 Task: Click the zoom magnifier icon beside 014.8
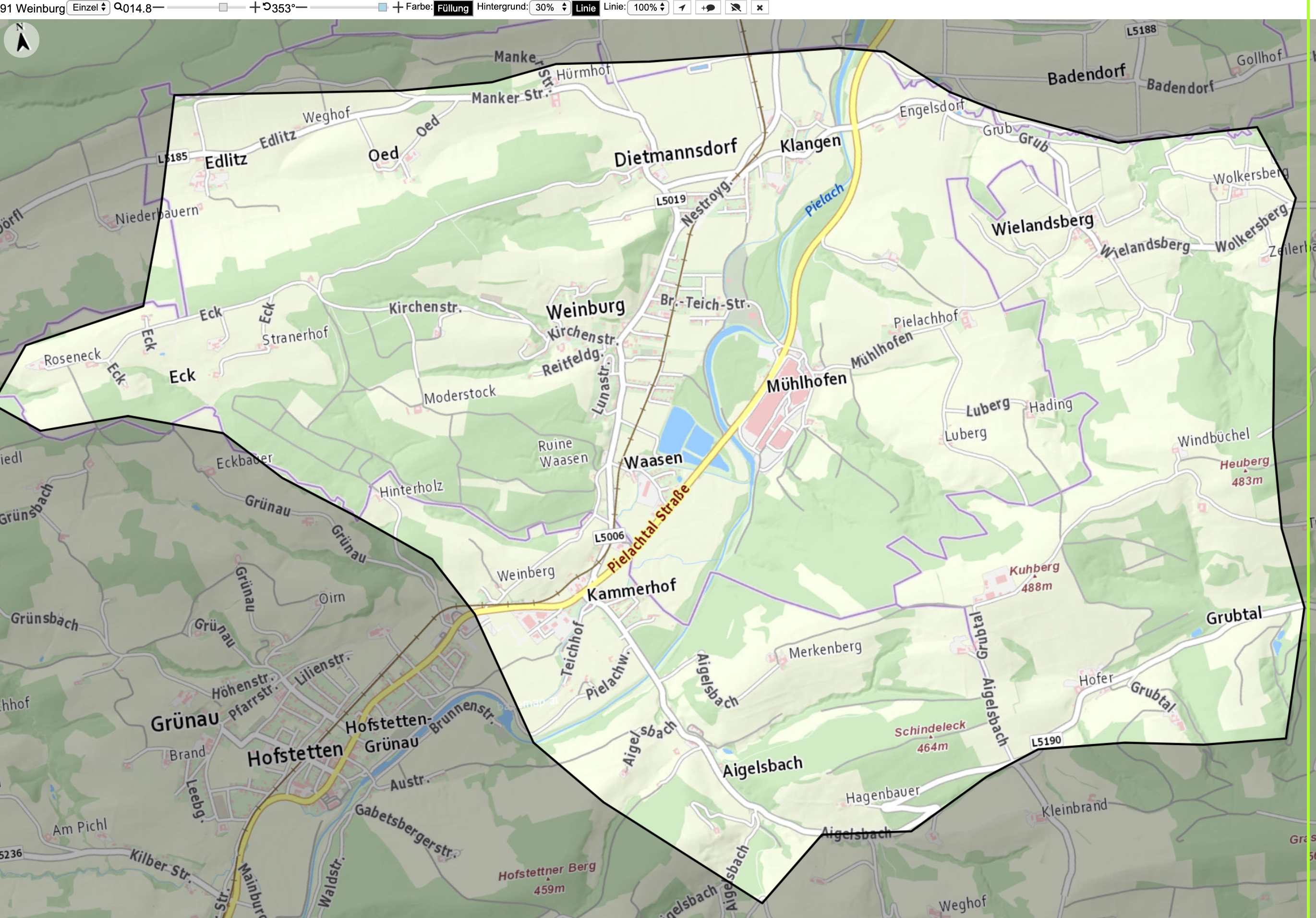(x=118, y=8)
